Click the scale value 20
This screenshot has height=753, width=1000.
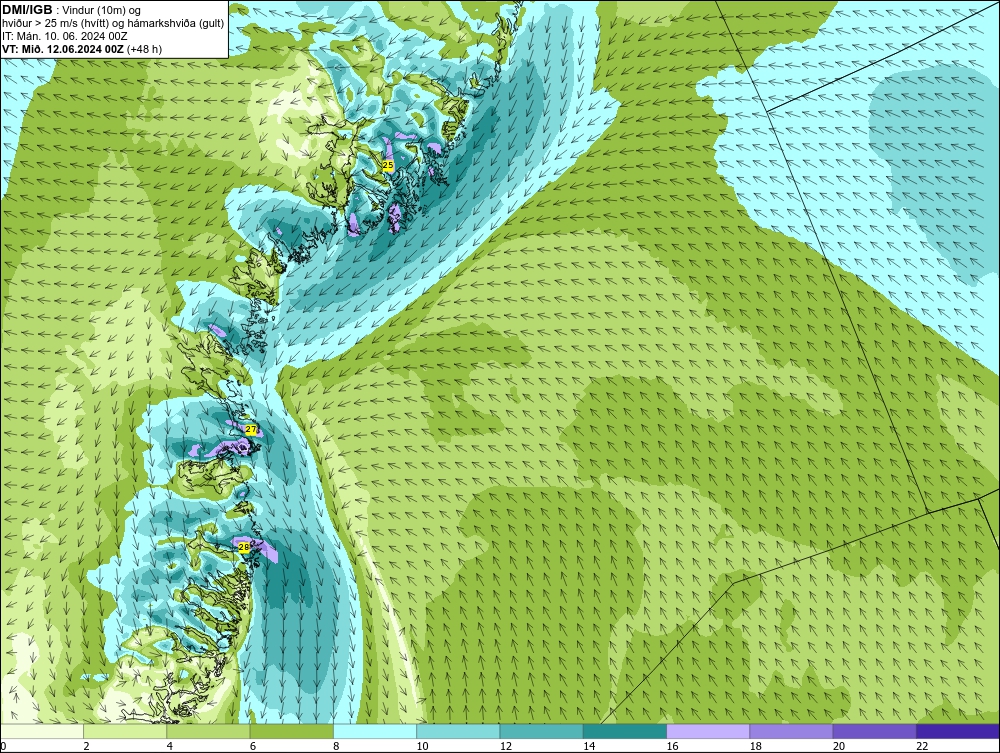(839, 747)
